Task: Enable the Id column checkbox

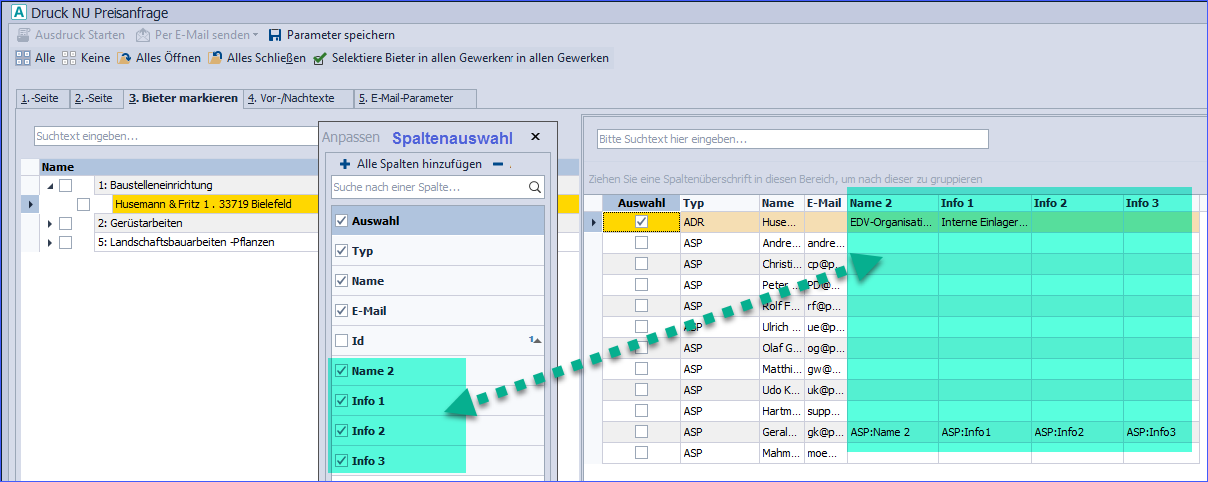Action: pyautogui.click(x=342, y=341)
